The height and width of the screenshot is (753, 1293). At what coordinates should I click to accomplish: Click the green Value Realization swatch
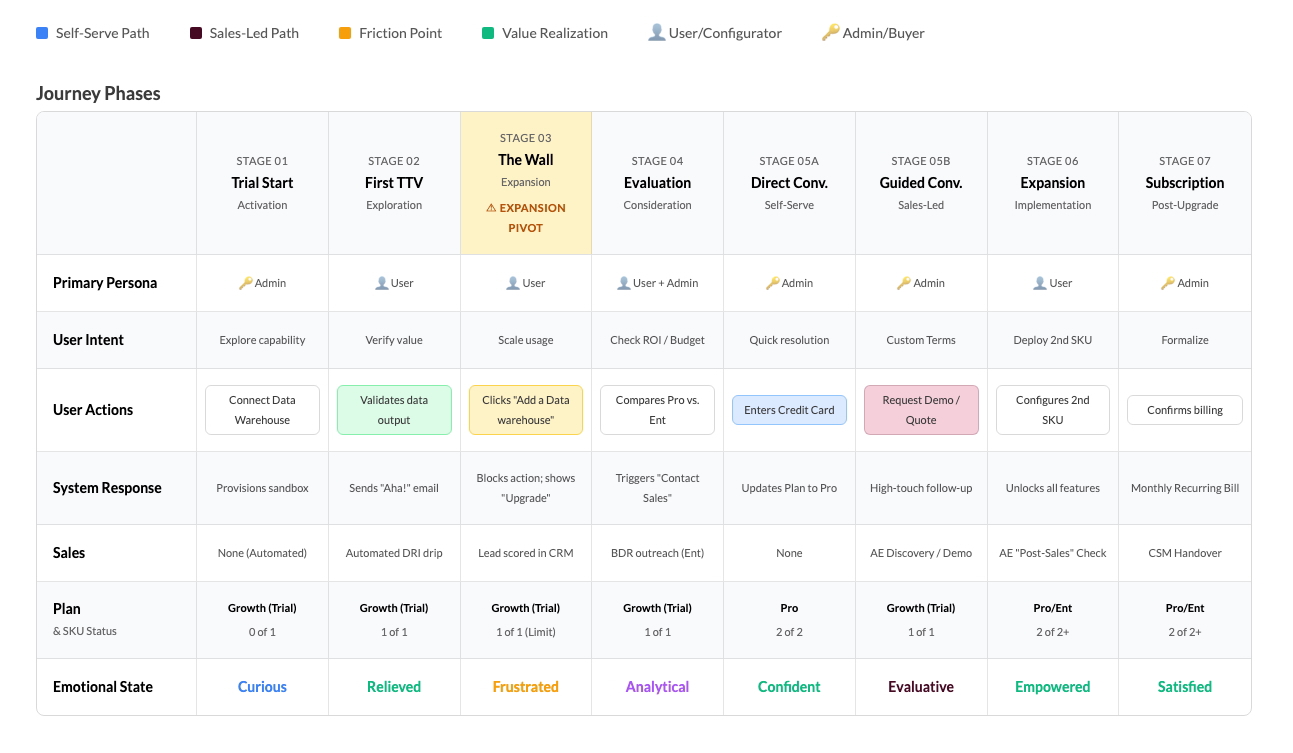point(488,33)
